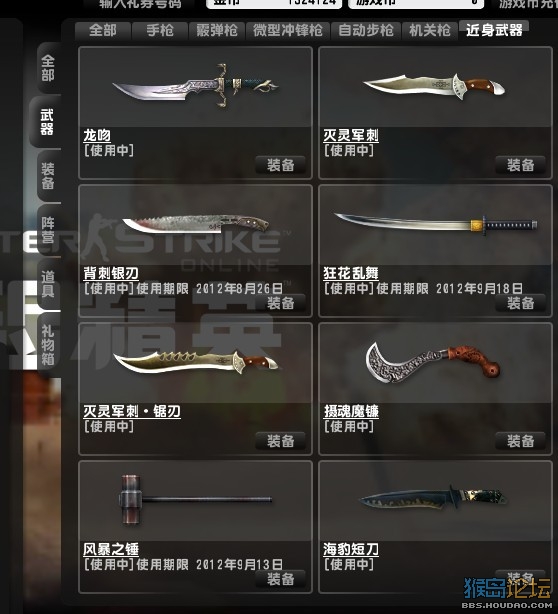Switch to the 手枪 tab
The height and width of the screenshot is (614, 558).
[160, 30]
